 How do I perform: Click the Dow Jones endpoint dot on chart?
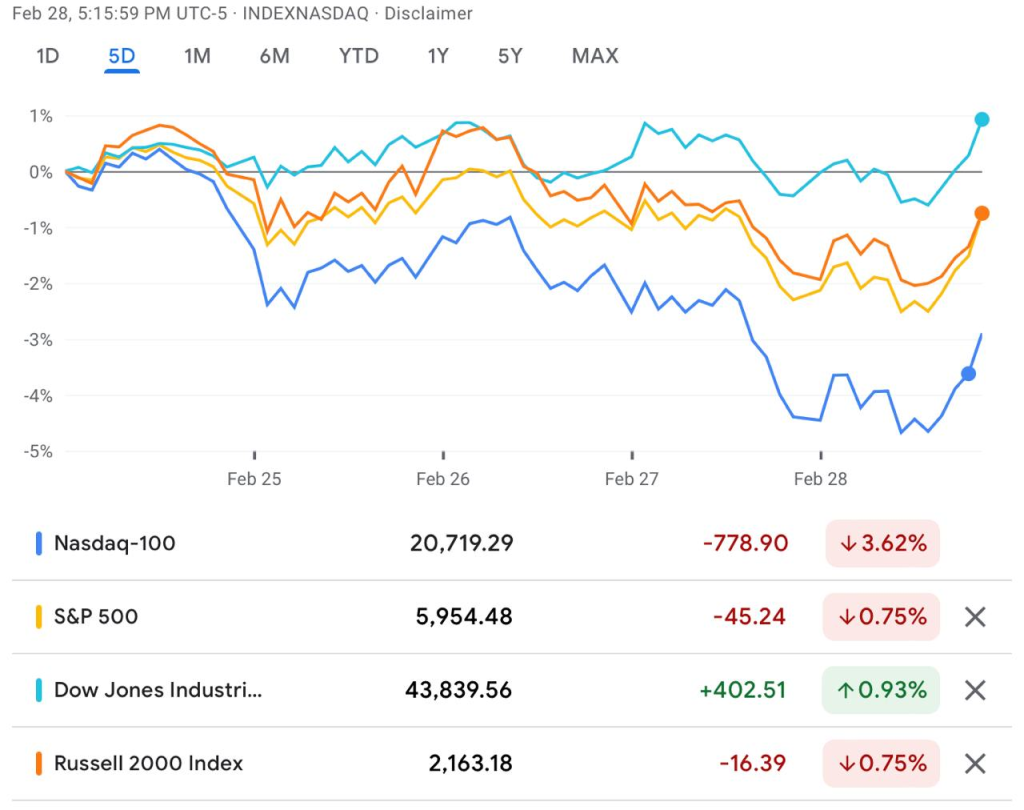[982, 120]
